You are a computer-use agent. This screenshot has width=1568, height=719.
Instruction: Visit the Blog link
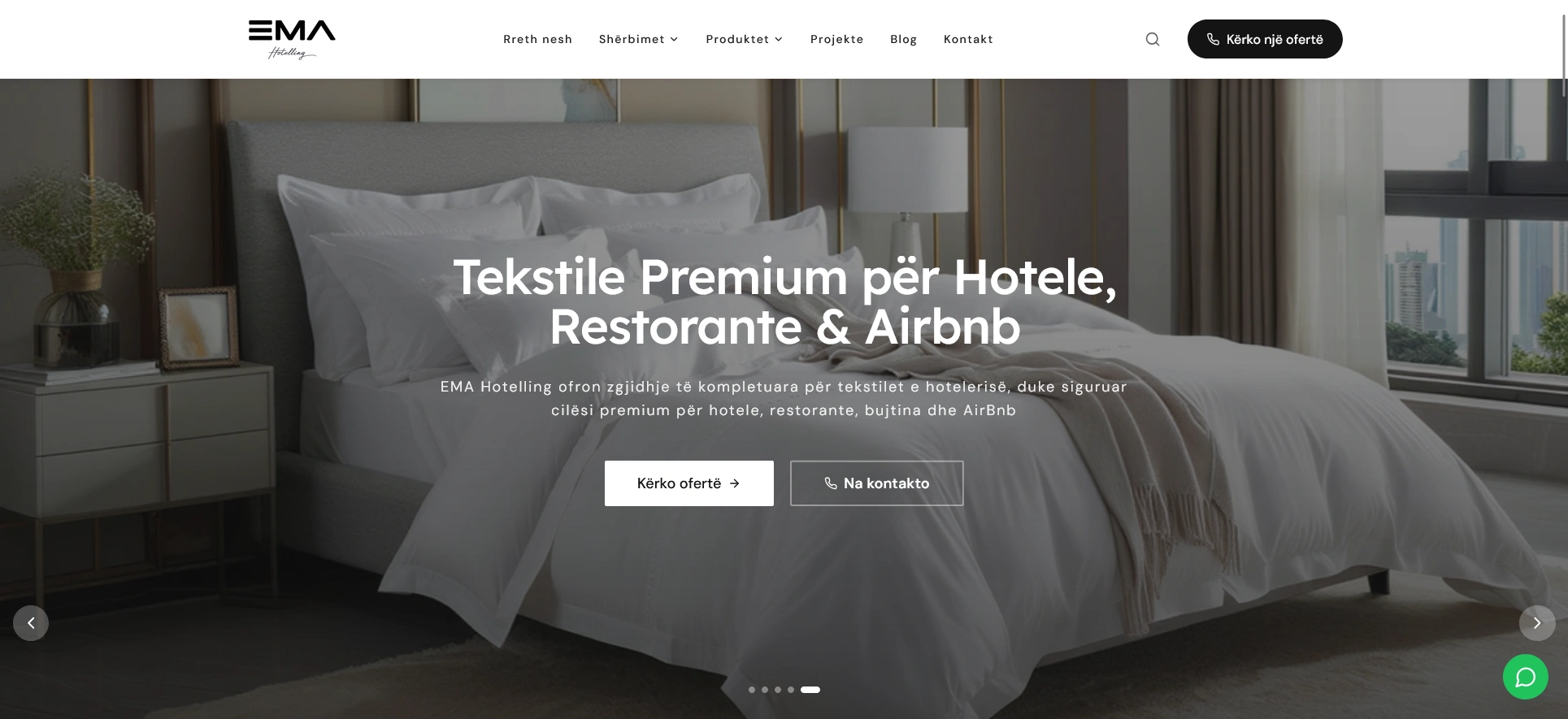904,39
